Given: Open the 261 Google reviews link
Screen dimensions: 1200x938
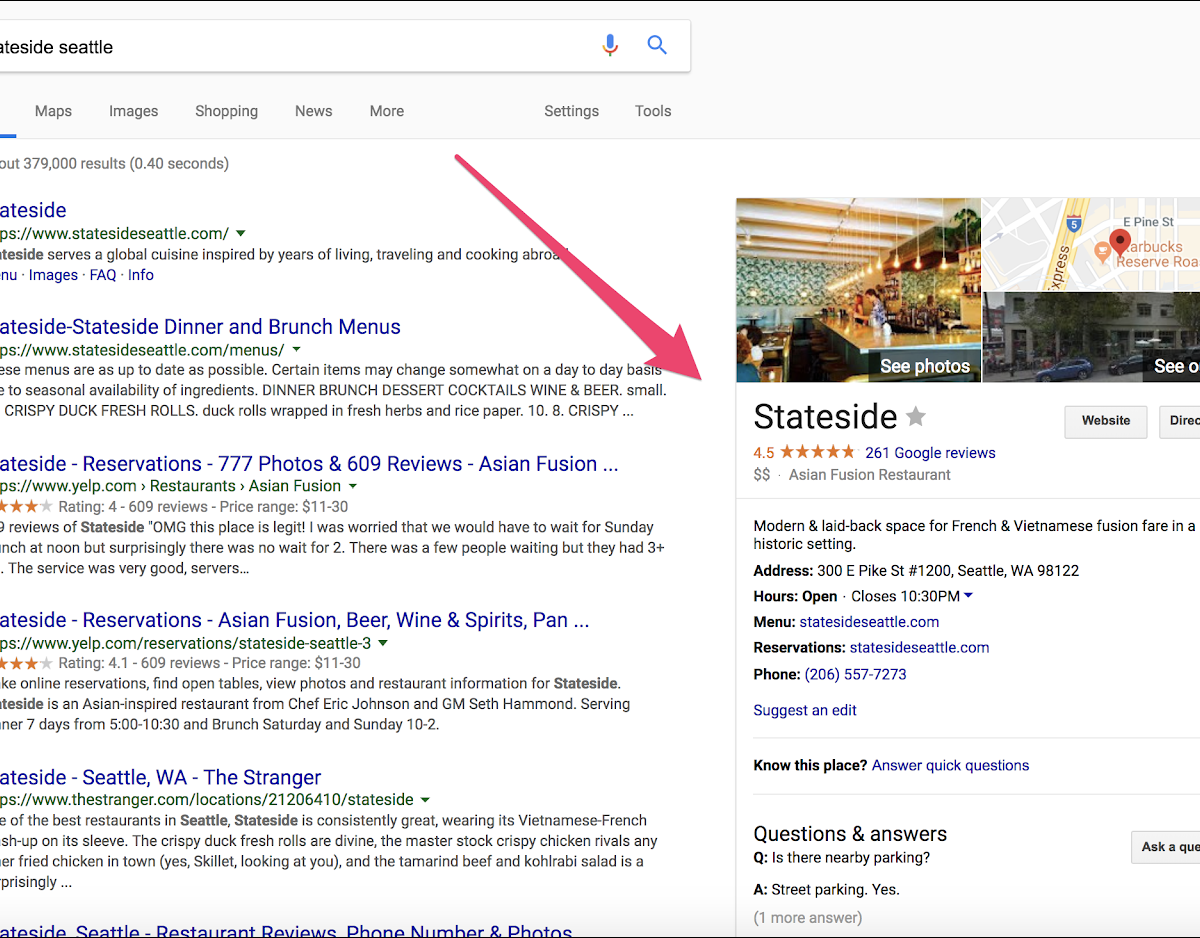Looking at the screenshot, I should (x=930, y=452).
